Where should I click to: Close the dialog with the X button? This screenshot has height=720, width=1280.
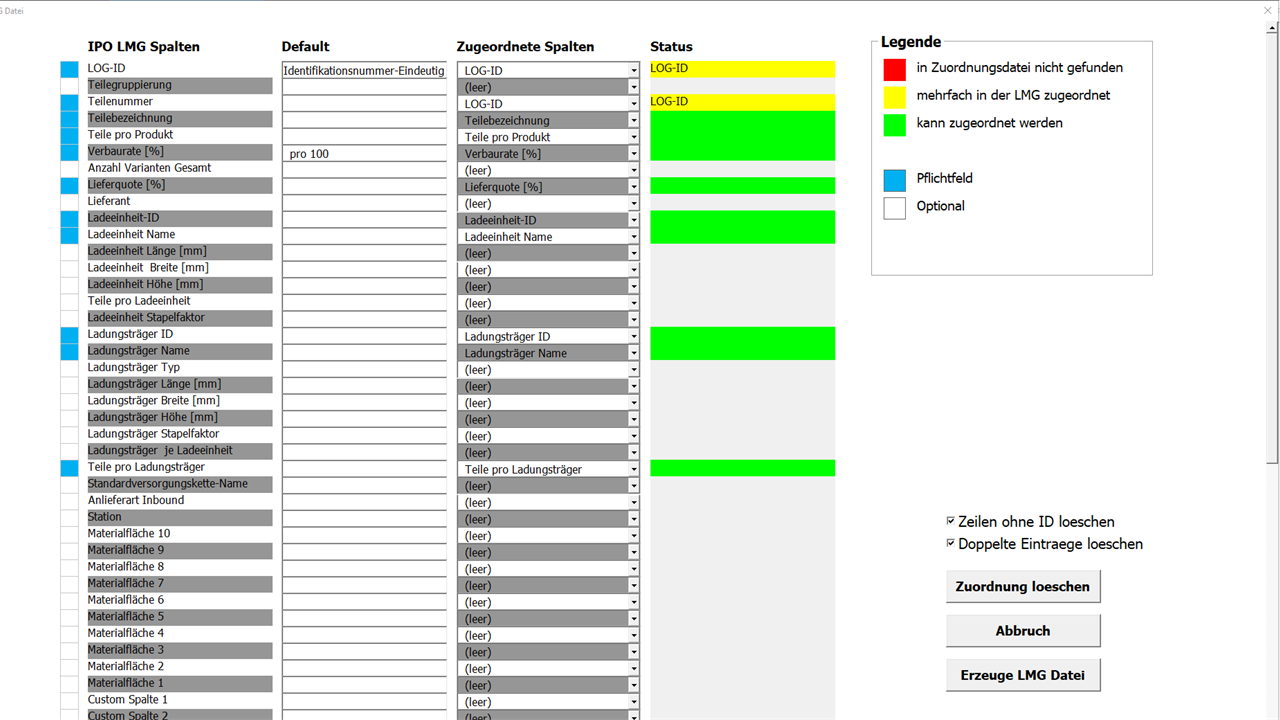pyautogui.click(x=1267, y=10)
